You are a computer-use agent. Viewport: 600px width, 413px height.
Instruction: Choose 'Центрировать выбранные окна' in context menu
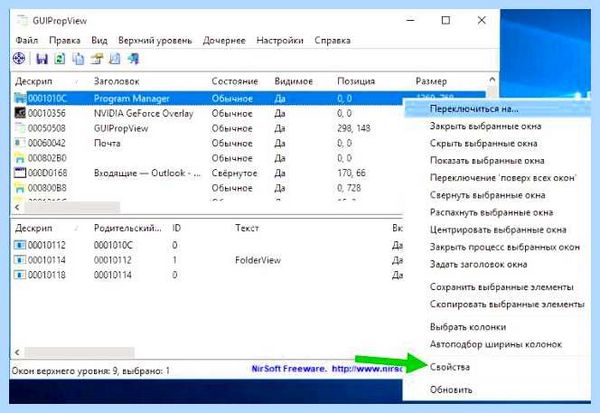pyautogui.click(x=497, y=230)
